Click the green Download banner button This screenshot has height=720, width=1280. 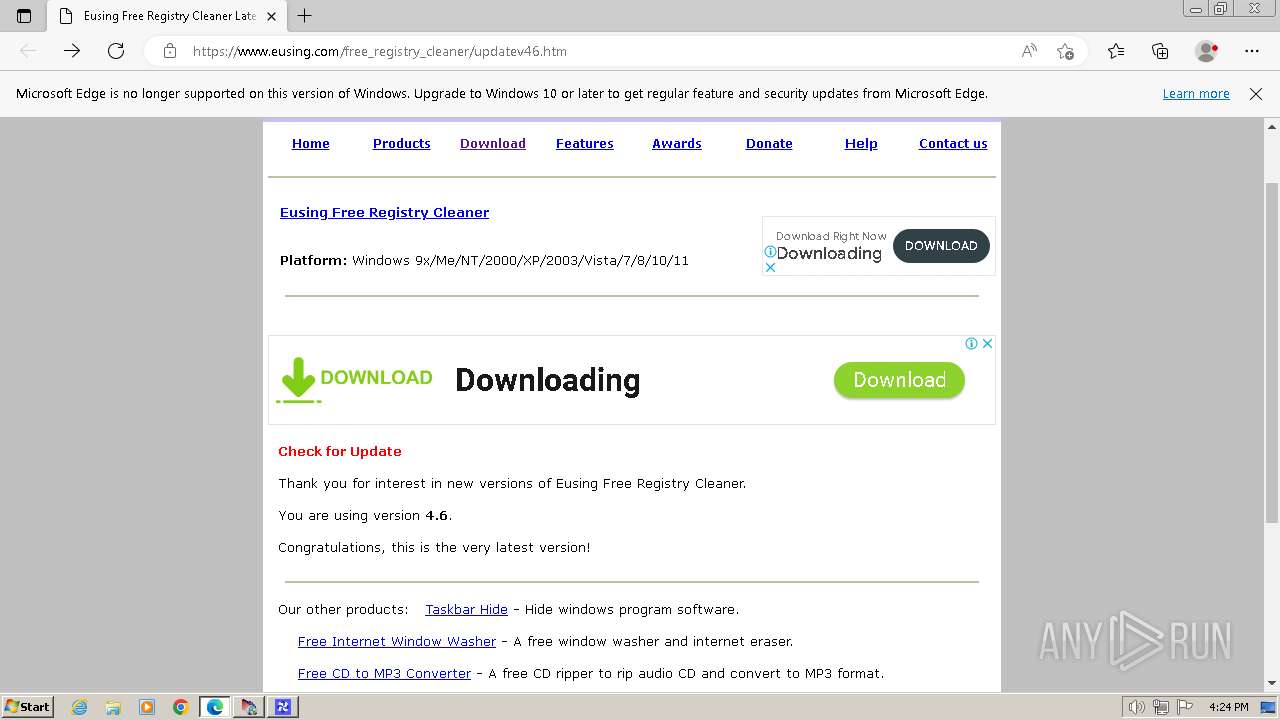tap(899, 380)
